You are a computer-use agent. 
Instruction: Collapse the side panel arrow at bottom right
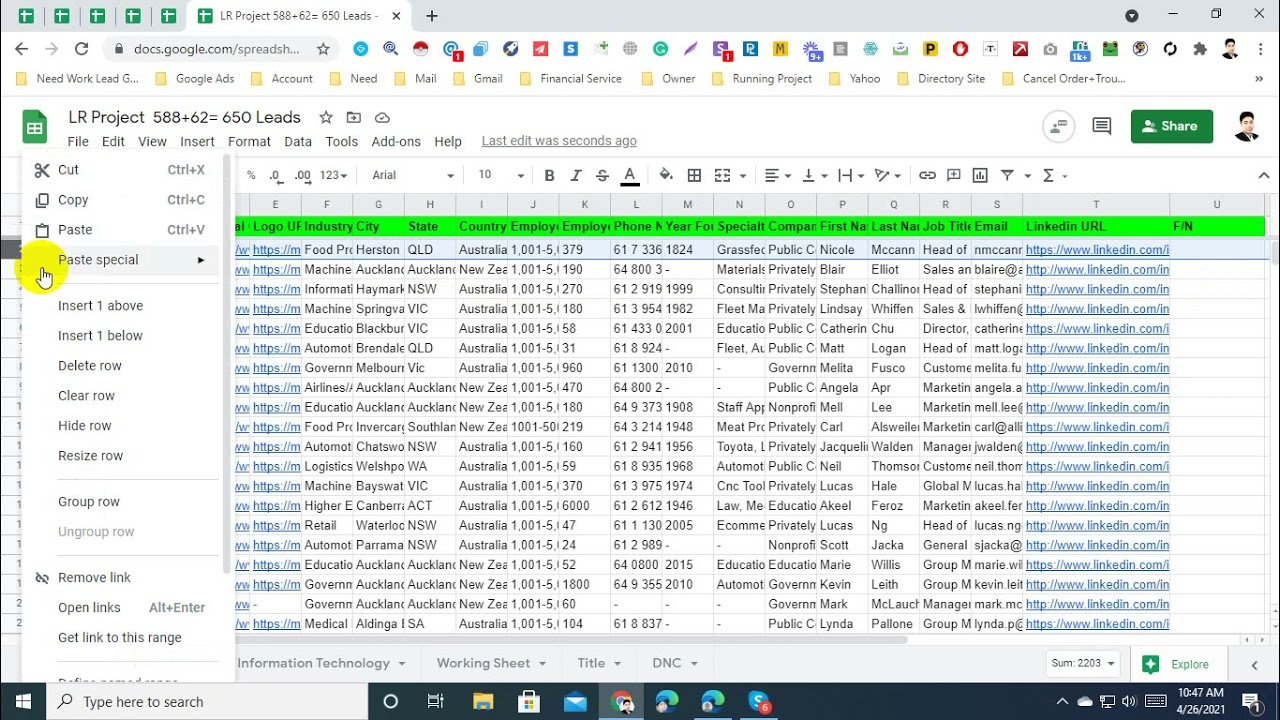(x=1254, y=664)
